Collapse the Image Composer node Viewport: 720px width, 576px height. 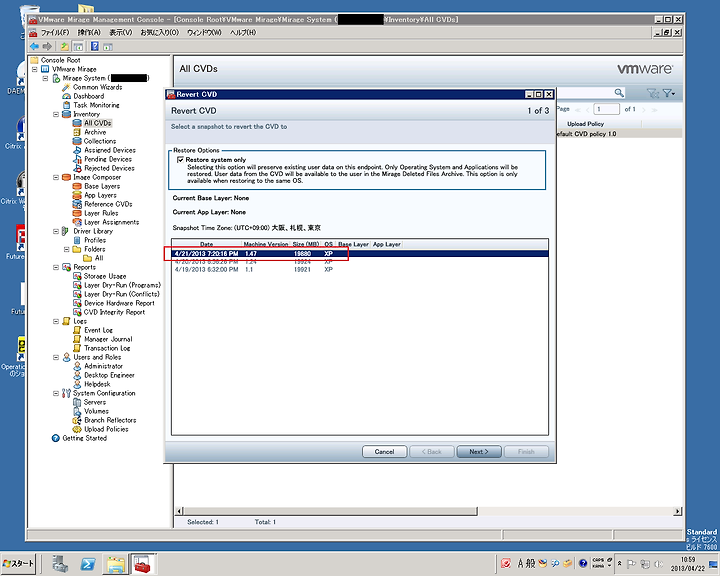click(x=56, y=177)
